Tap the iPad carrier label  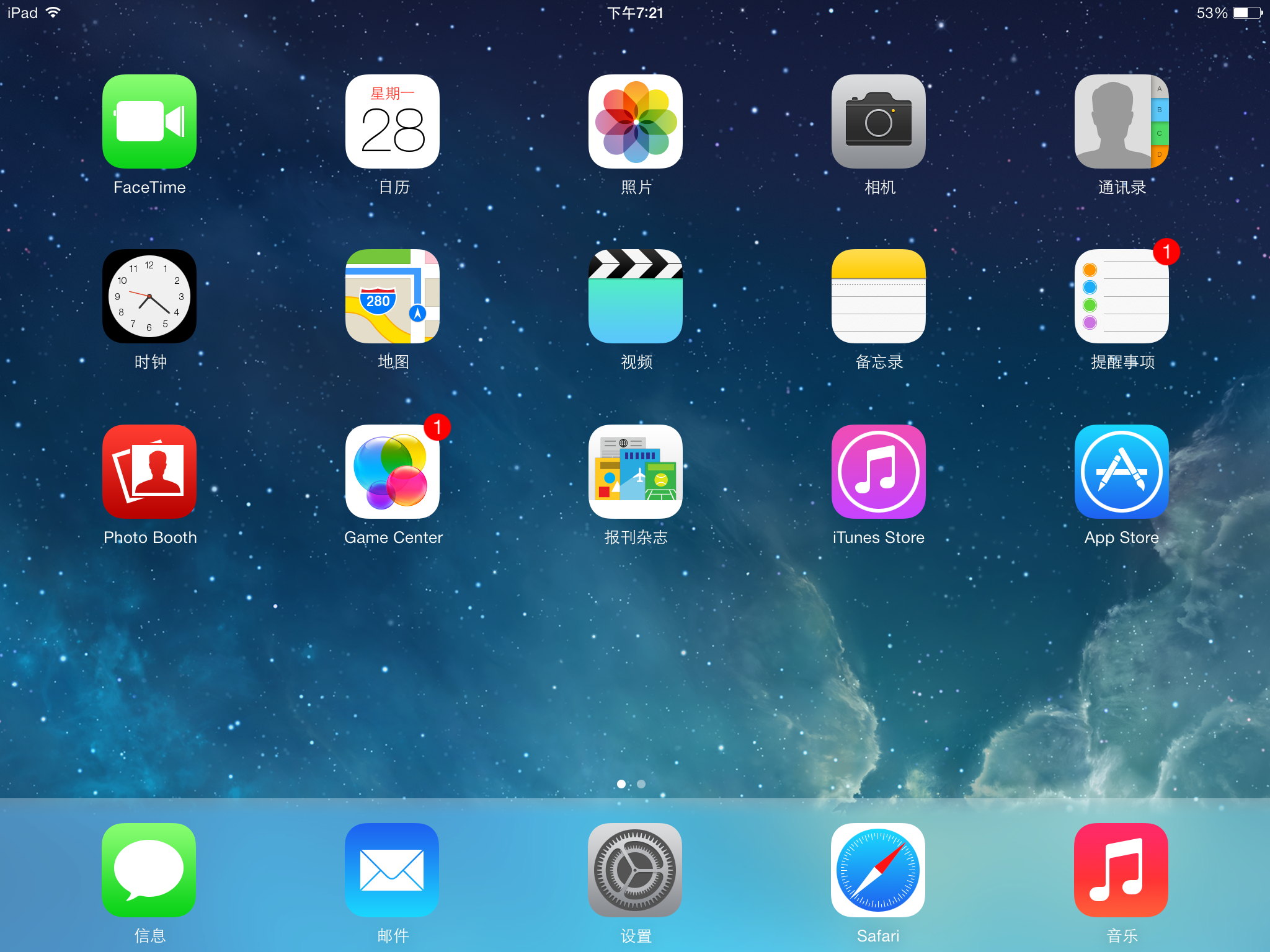(x=22, y=13)
